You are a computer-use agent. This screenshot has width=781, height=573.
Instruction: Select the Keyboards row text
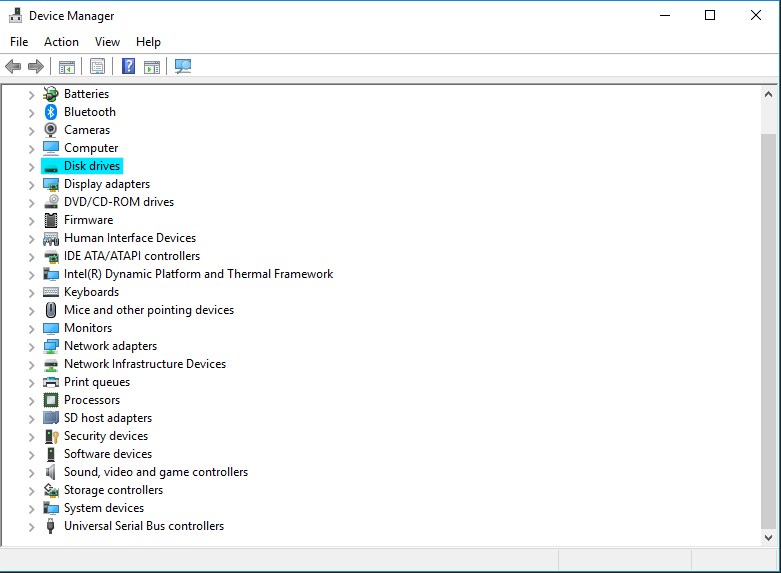pos(91,292)
